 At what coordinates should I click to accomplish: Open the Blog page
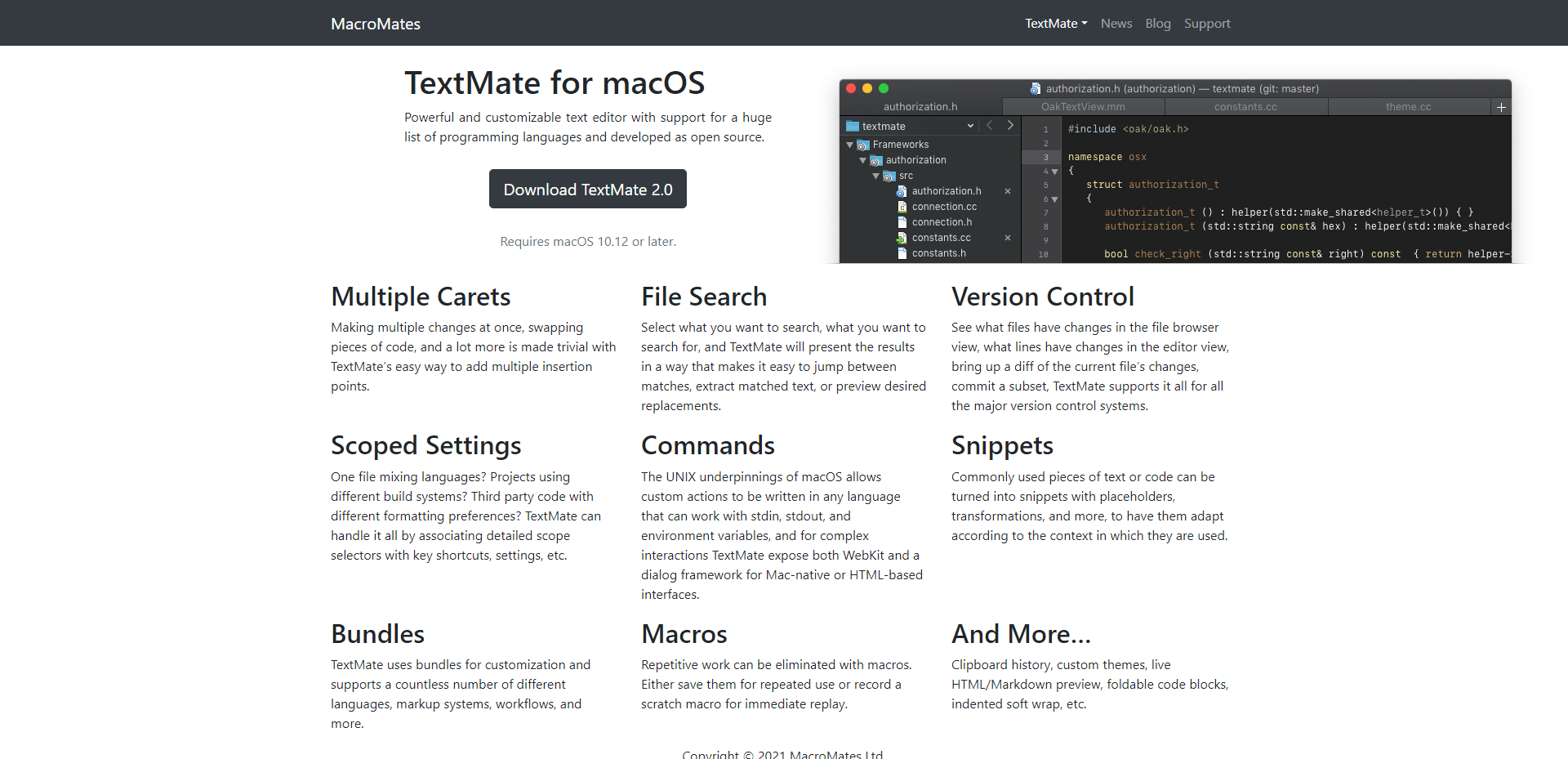(1158, 24)
